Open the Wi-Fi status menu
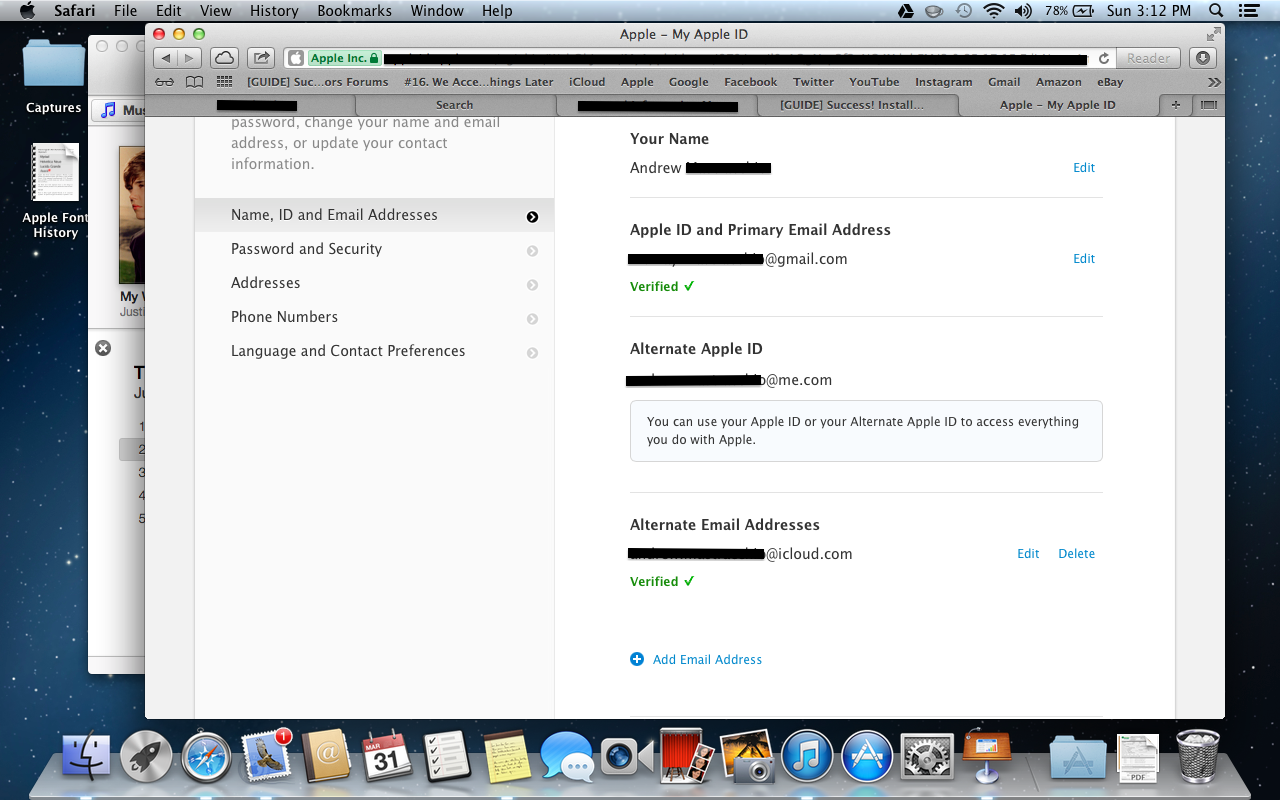The image size is (1280, 800). click(x=993, y=11)
